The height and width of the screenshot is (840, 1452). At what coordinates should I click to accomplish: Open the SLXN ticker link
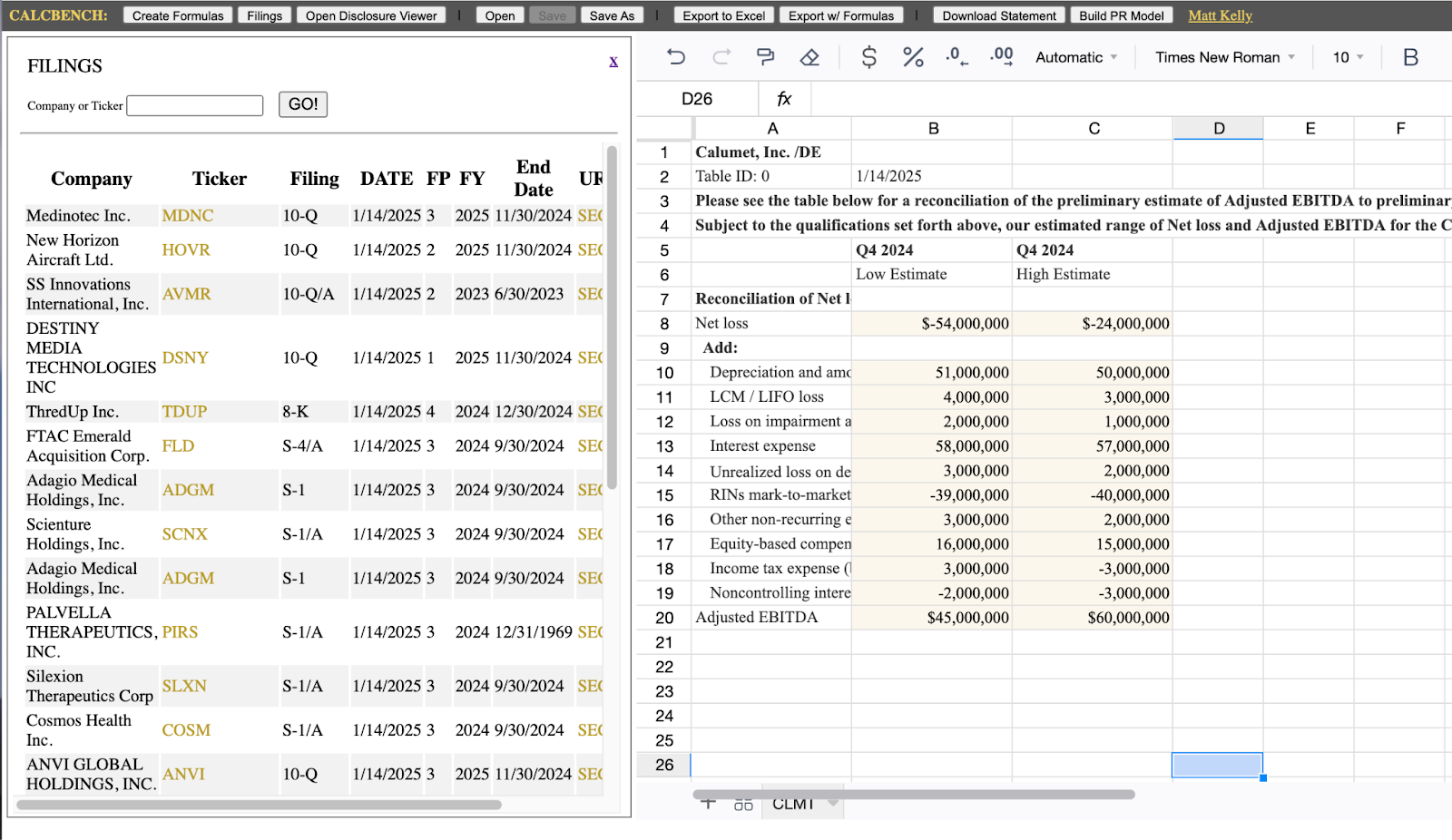184,687
